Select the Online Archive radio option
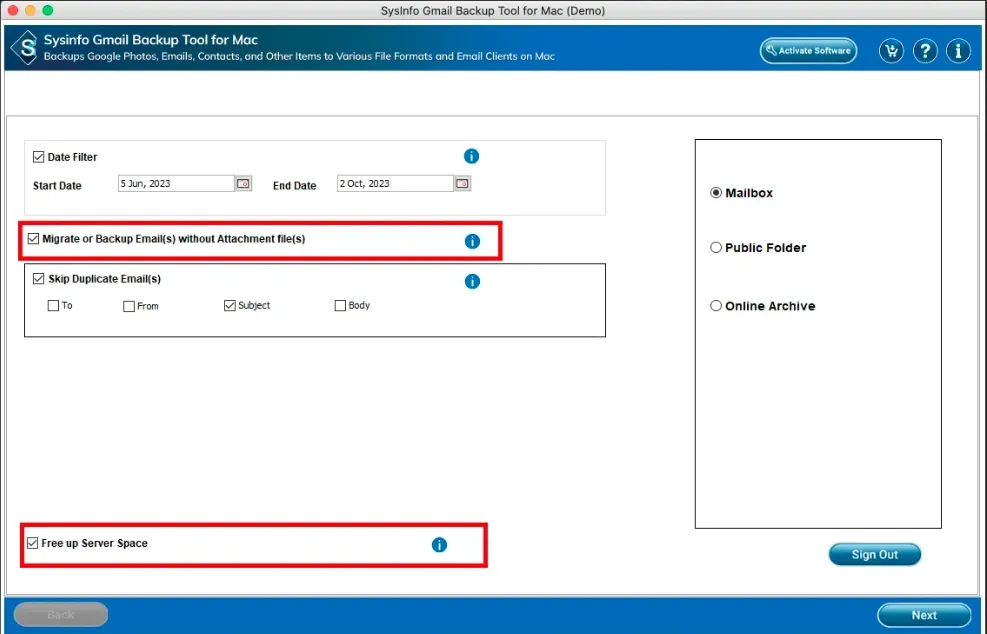Viewport: 987px width, 634px height. pos(716,306)
